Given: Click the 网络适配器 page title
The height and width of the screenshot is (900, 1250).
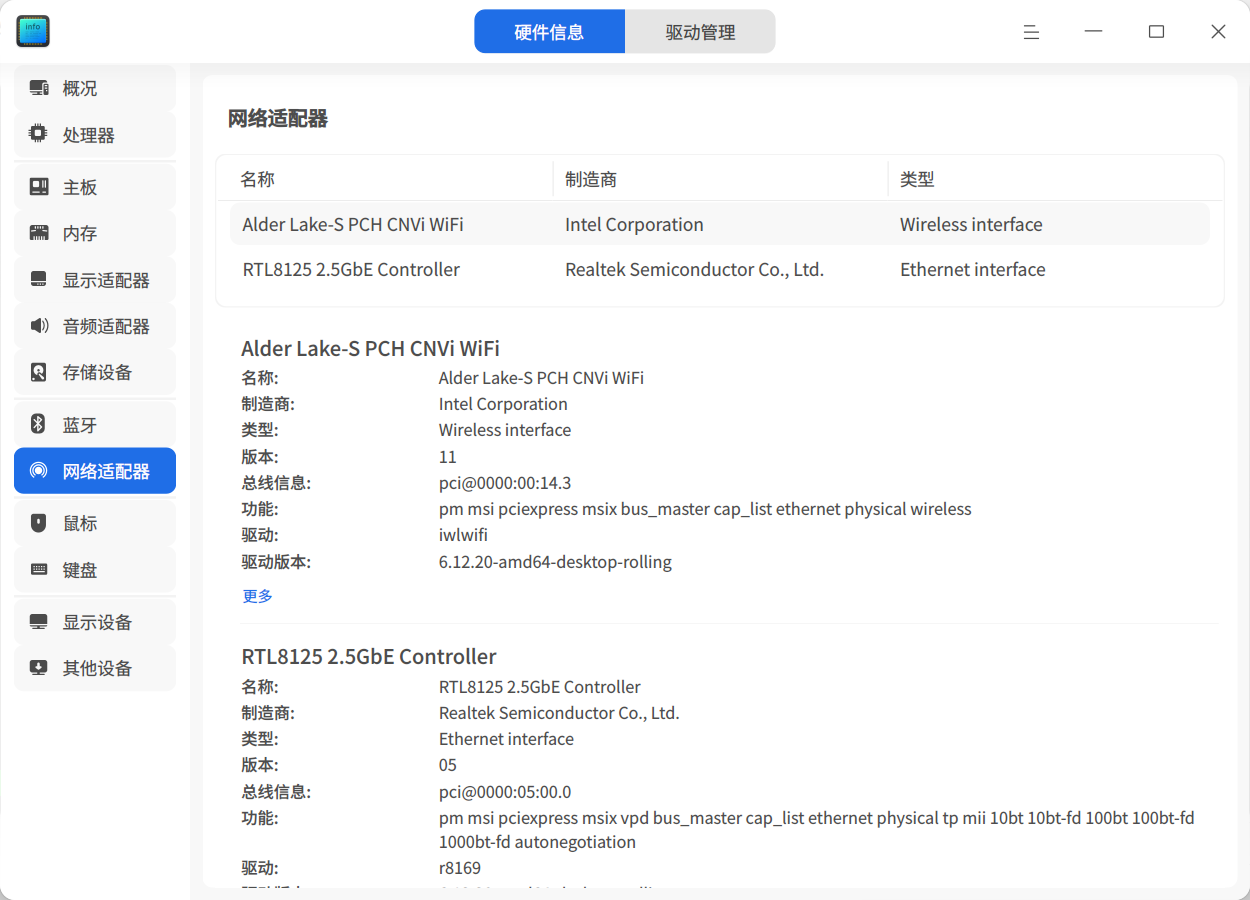Looking at the screenshot, I should 278,119.
